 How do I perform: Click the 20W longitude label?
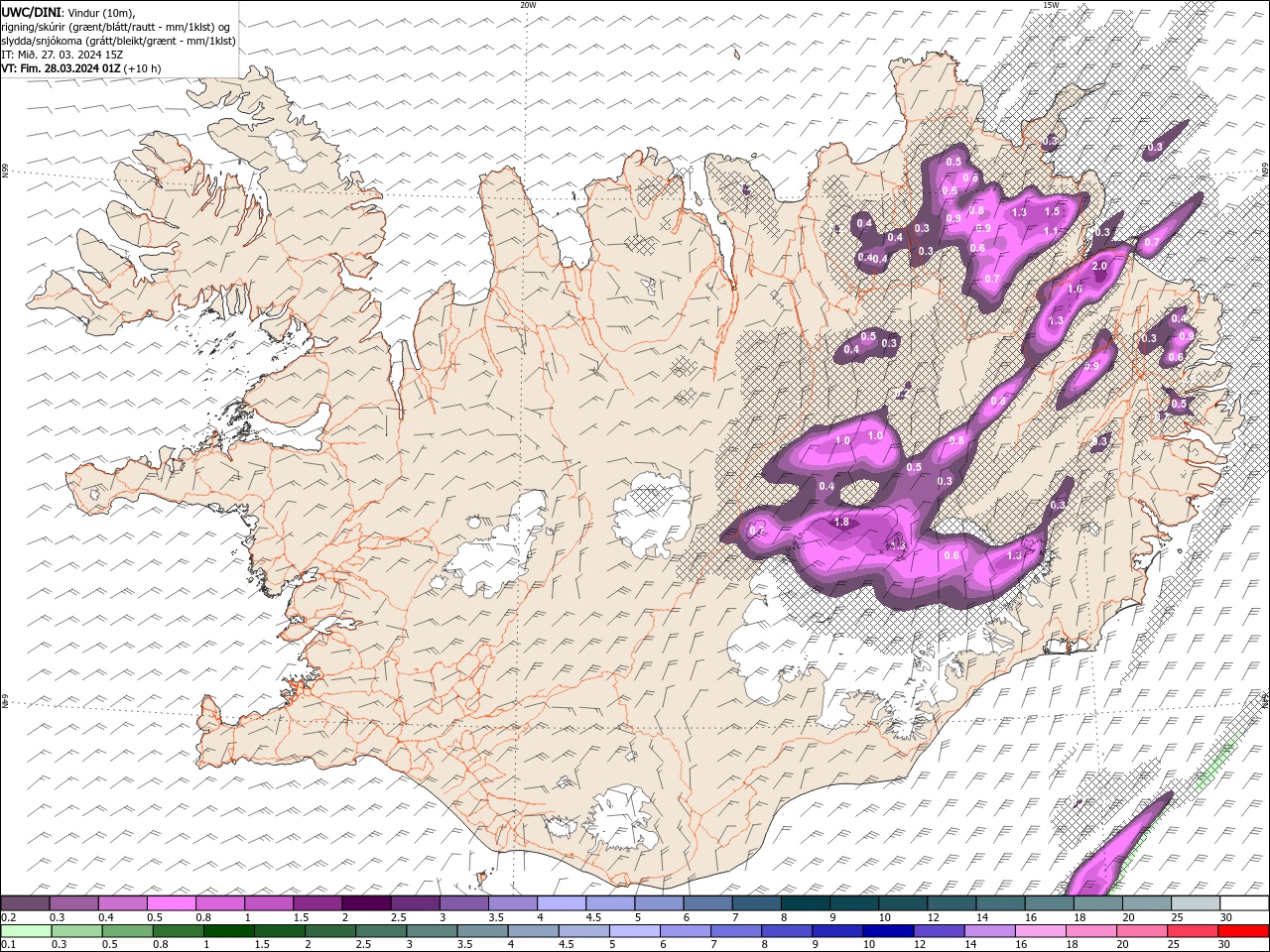click(x=528, y=5)
